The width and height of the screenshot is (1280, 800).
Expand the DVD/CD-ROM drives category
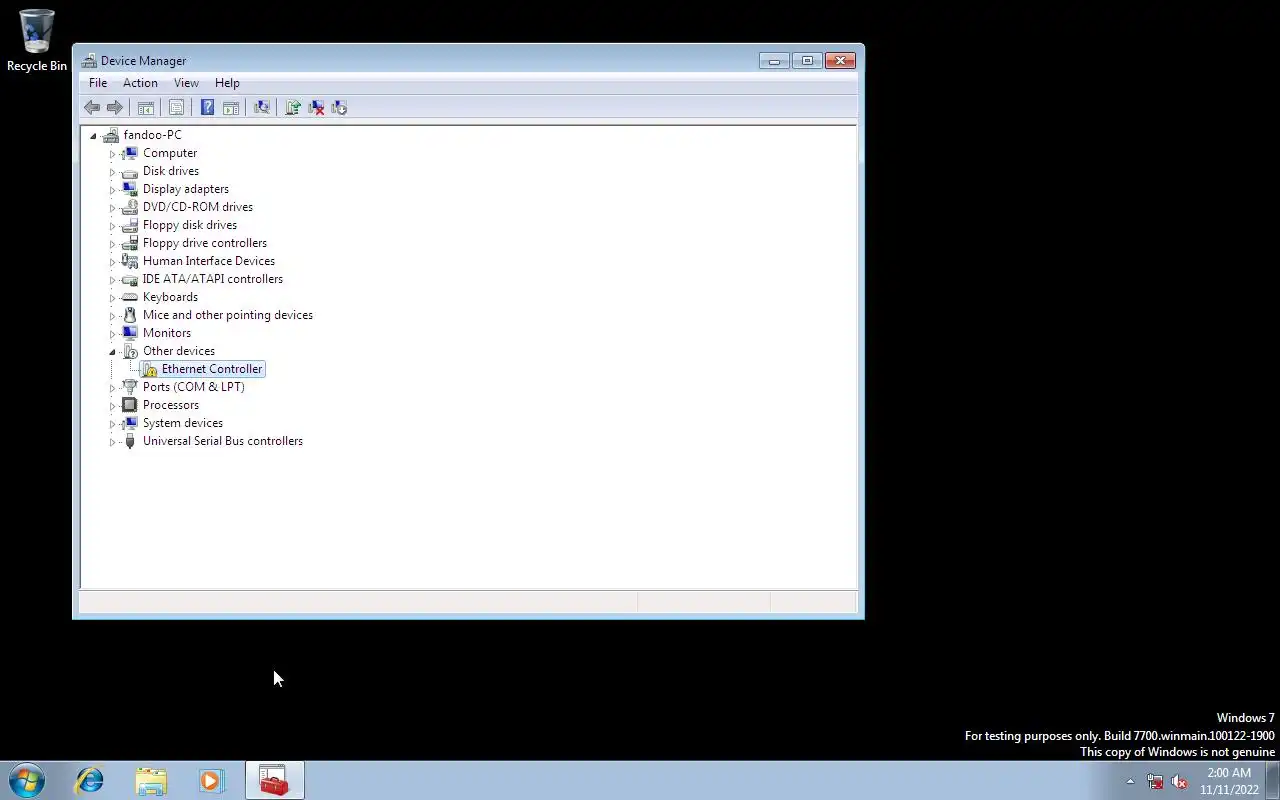[x=112, y=208]
